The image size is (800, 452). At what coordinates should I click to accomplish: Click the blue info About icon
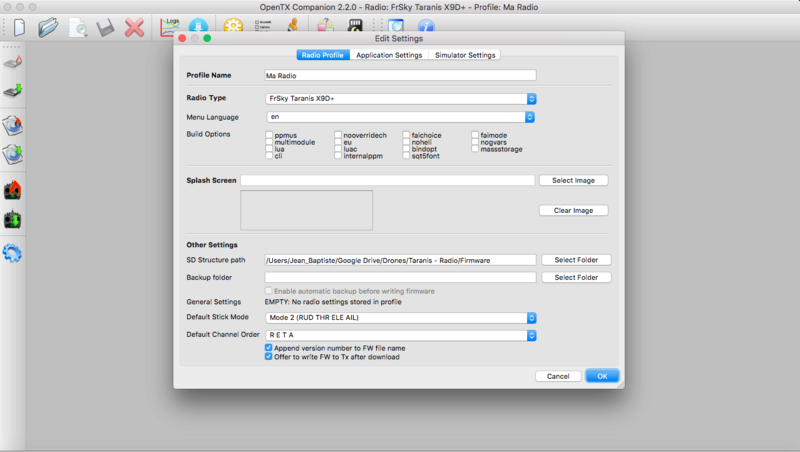426,26
